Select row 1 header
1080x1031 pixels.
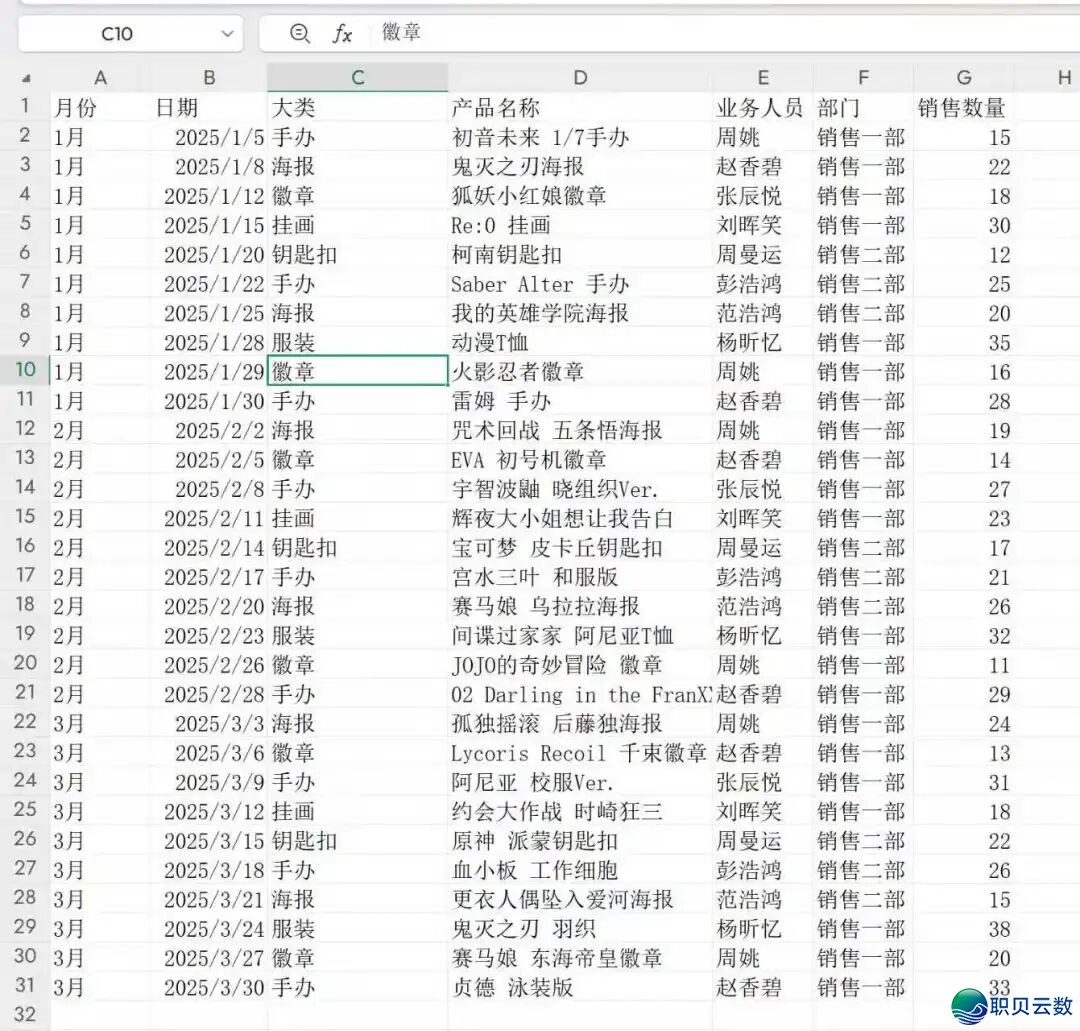25,106
